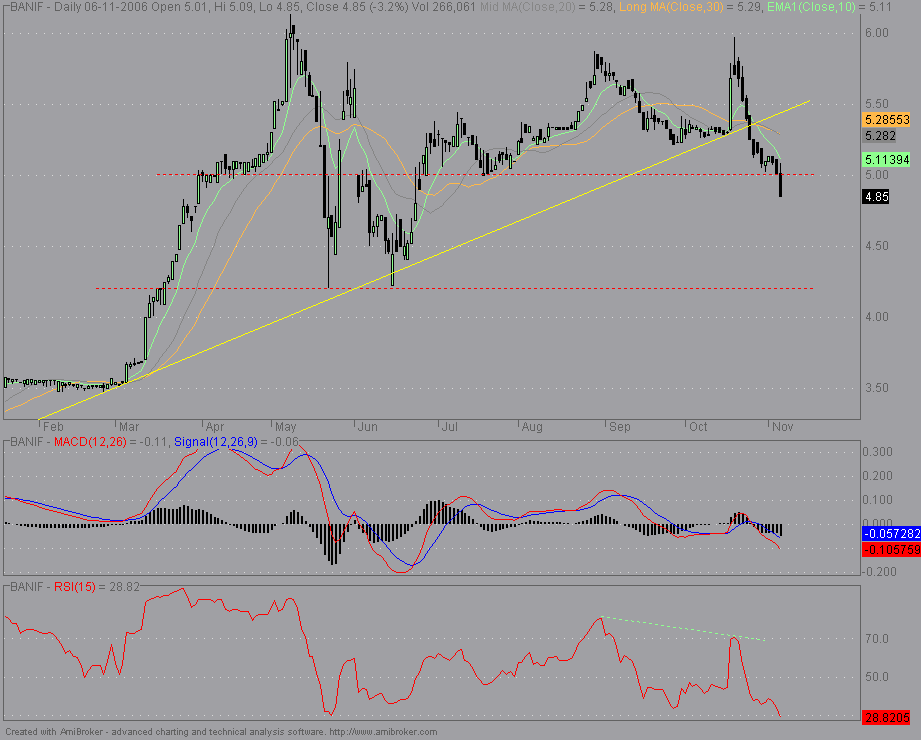Screen dimensions: 921x740
Task: Click the 0.200 MACD axis label
Action: [877, 476]
